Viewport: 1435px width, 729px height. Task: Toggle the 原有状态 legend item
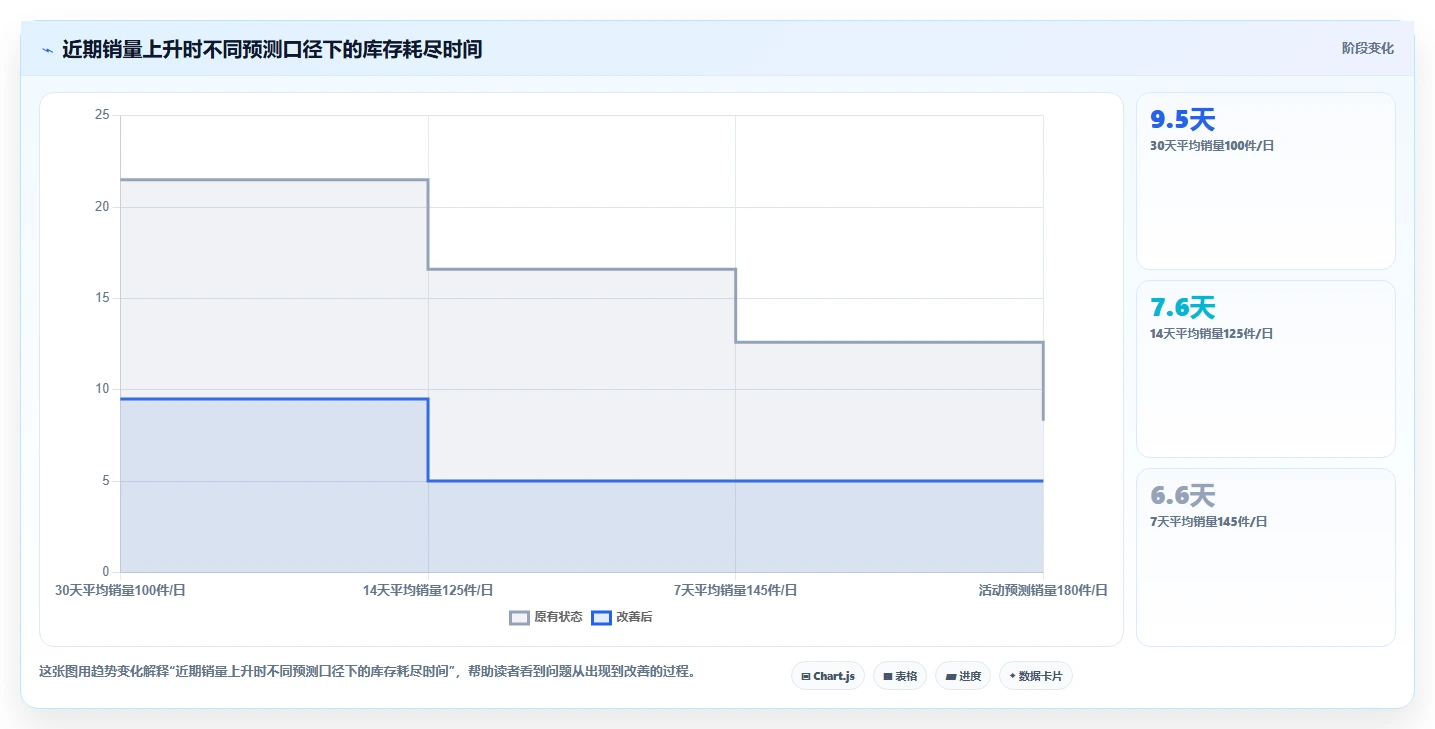point(546,617)
